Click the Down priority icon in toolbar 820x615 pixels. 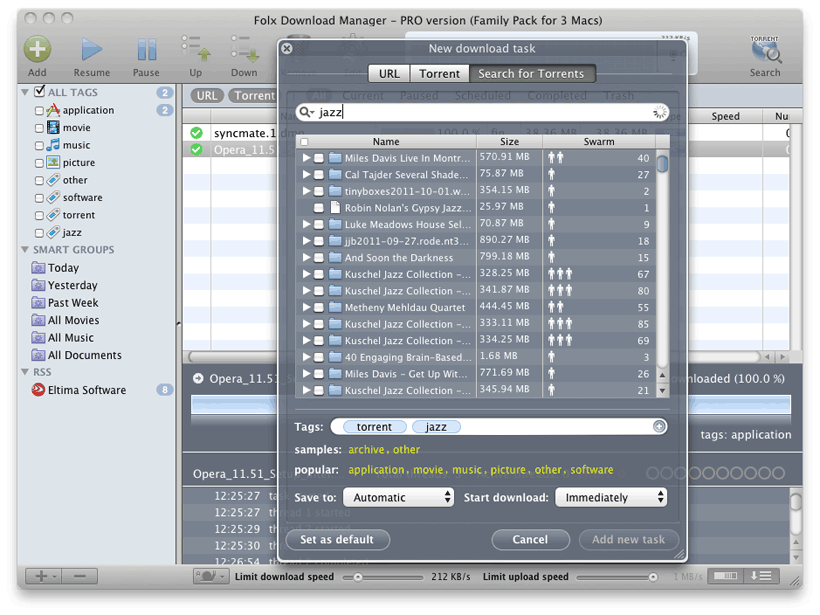[x=245, y=48]
